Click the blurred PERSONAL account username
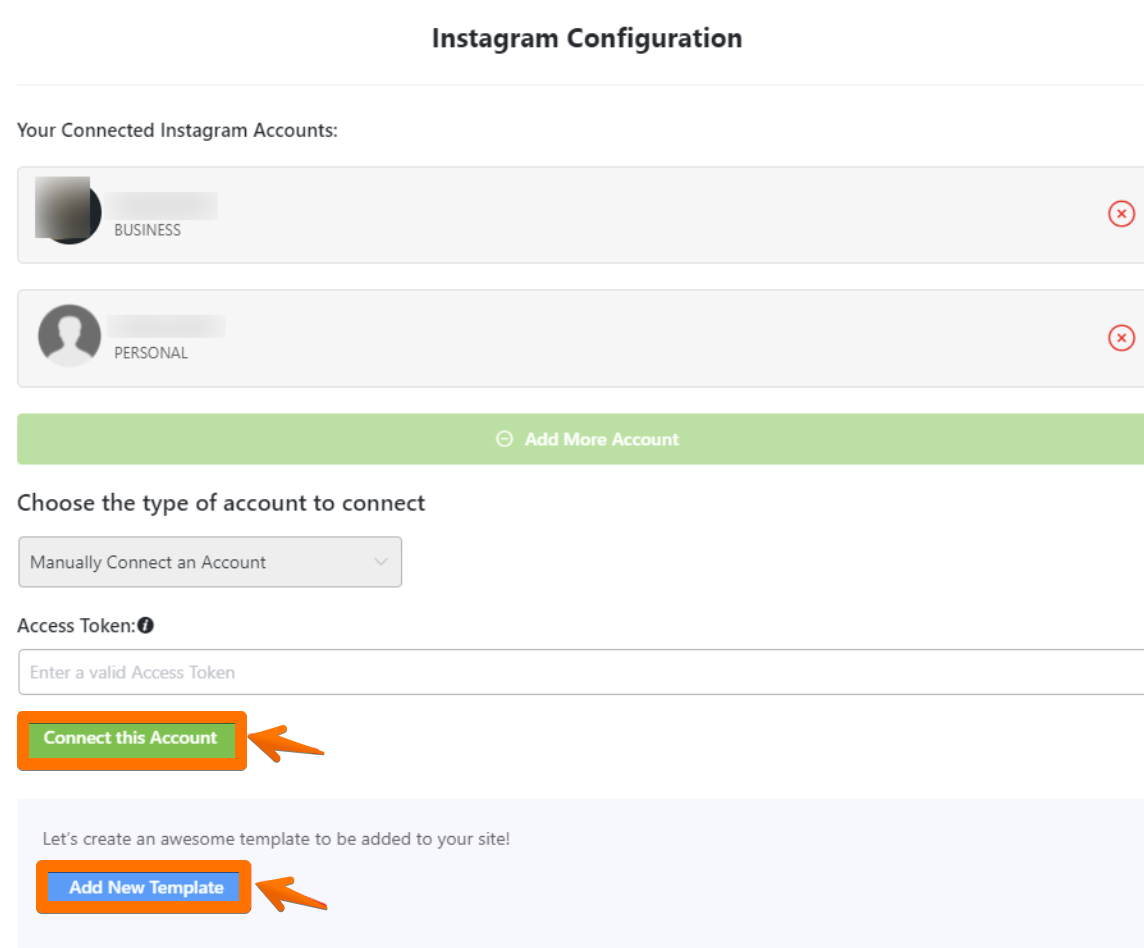The width and height of the screenshot is (1144, 948). coord(167,327)
